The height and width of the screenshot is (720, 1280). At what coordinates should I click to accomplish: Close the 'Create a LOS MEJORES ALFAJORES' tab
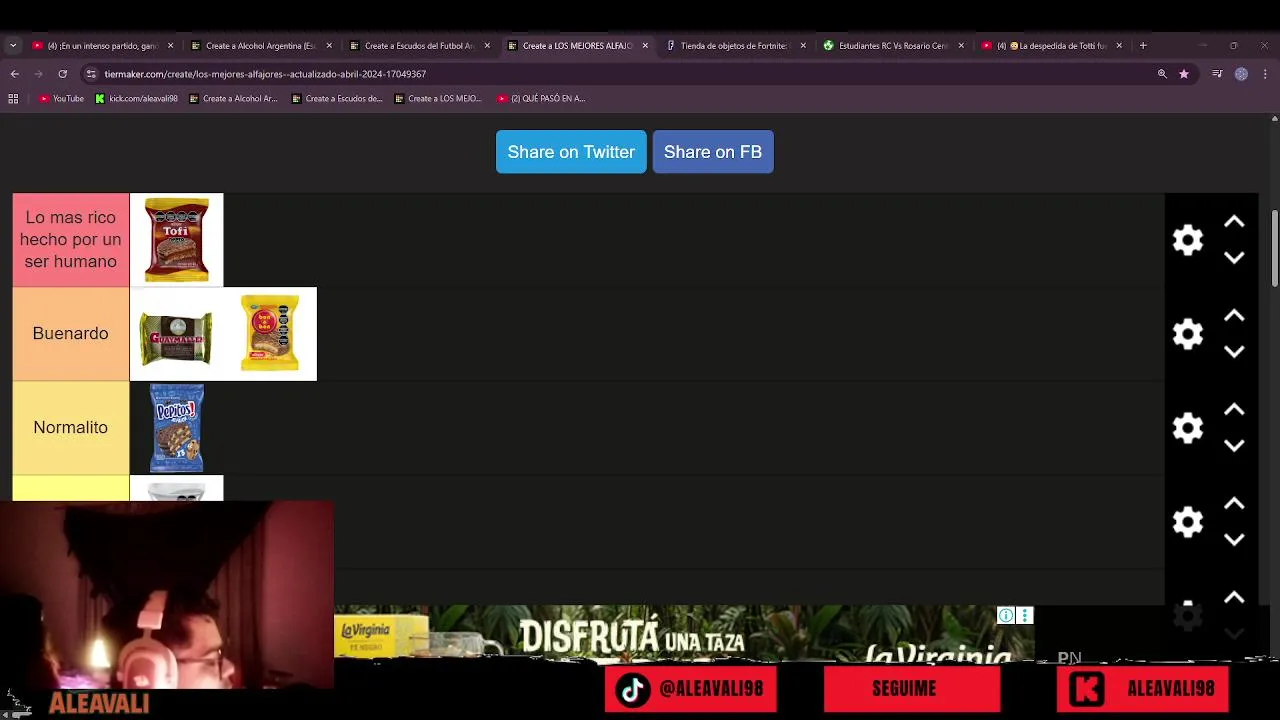[x=645, y=45]
